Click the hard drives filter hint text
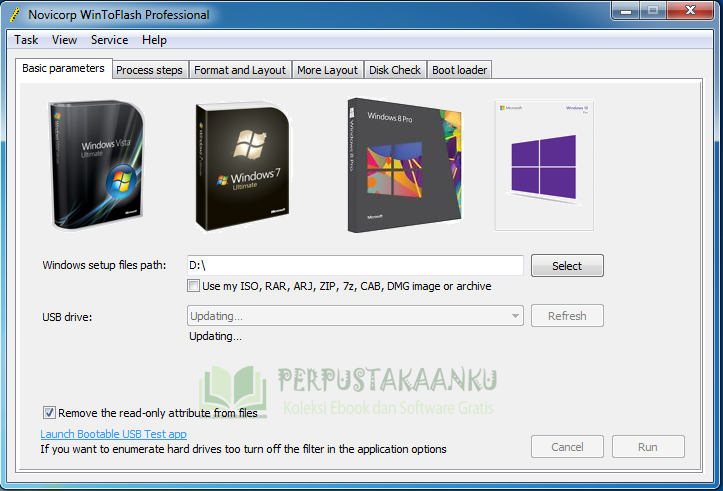This screenshot has width=723, height=491. [x=243, y=449]
